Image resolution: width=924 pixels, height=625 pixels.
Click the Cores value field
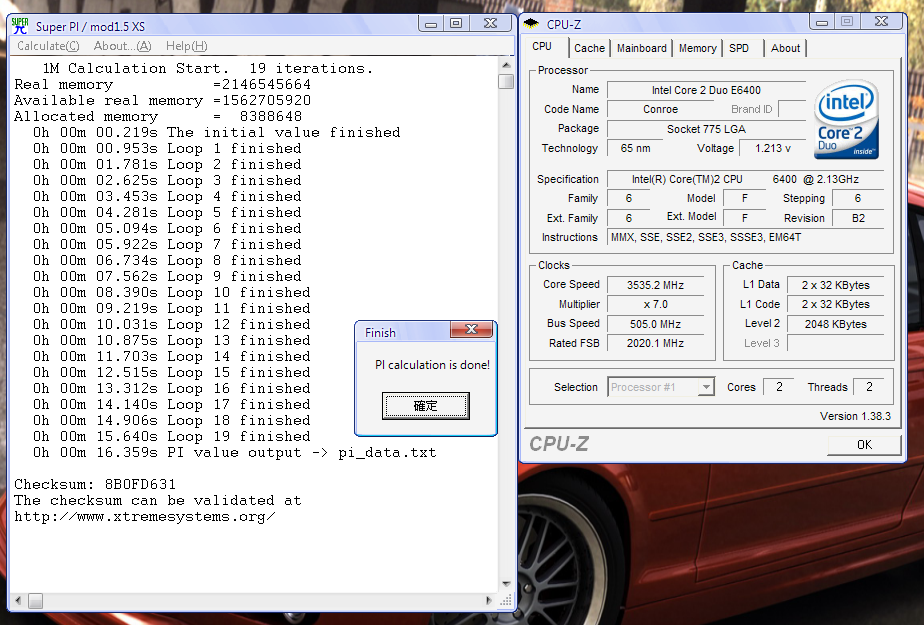click(779, 387)
